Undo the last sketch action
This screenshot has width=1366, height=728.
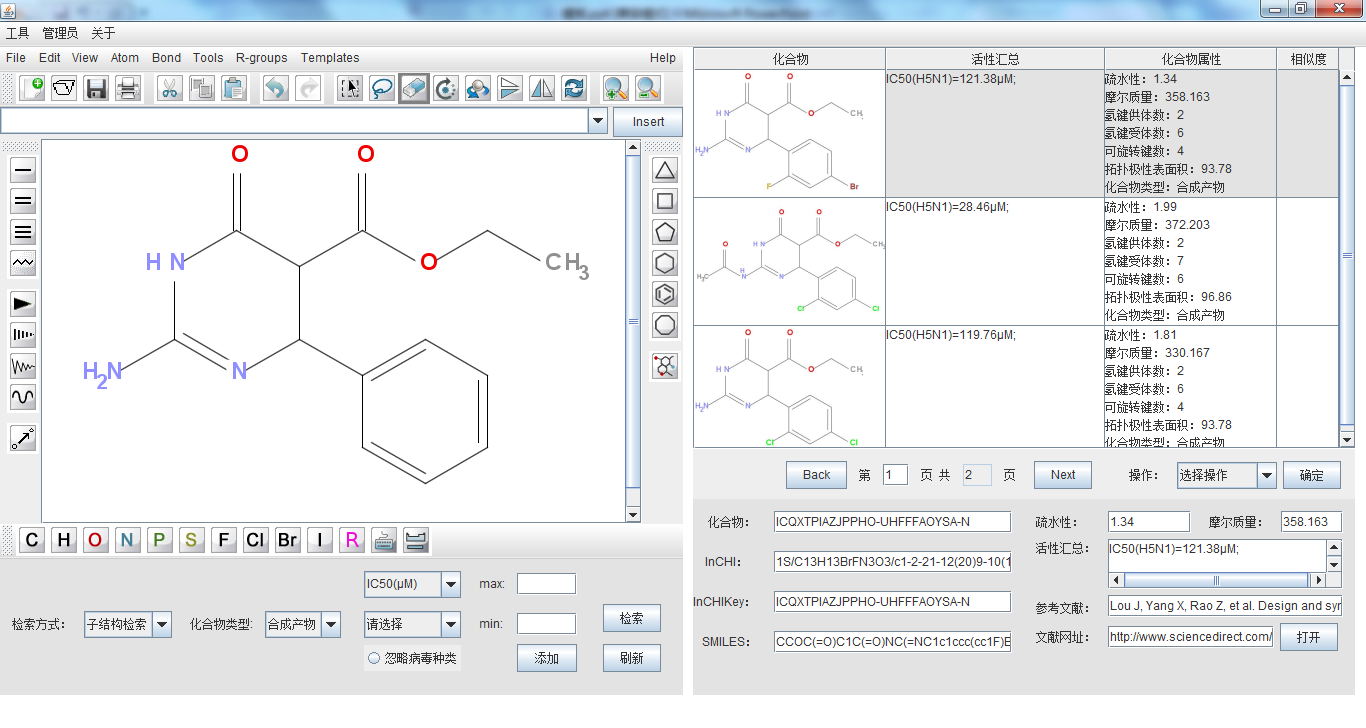tap(276, 88)
